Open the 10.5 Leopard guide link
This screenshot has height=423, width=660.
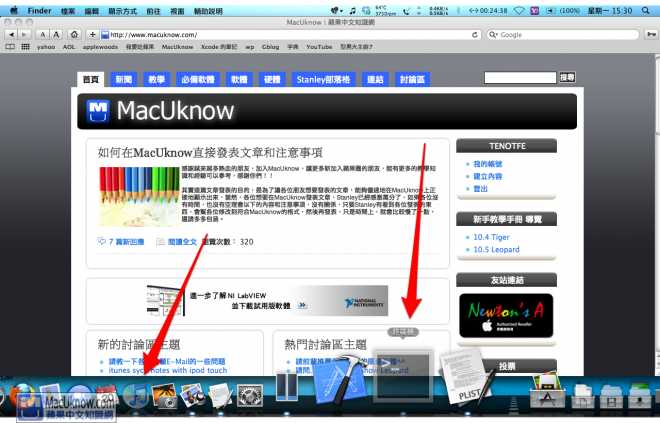[x=496, y=249]
